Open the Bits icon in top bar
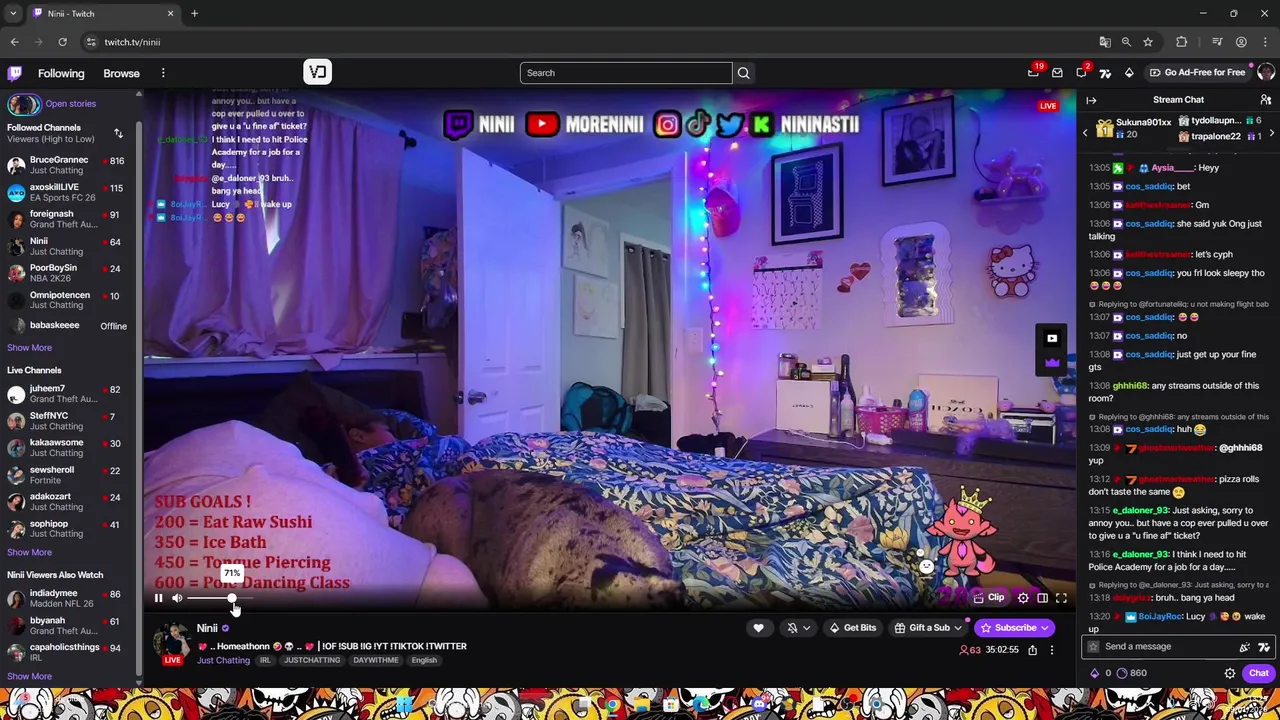 pyautogui.click(x=1129, y=72)
